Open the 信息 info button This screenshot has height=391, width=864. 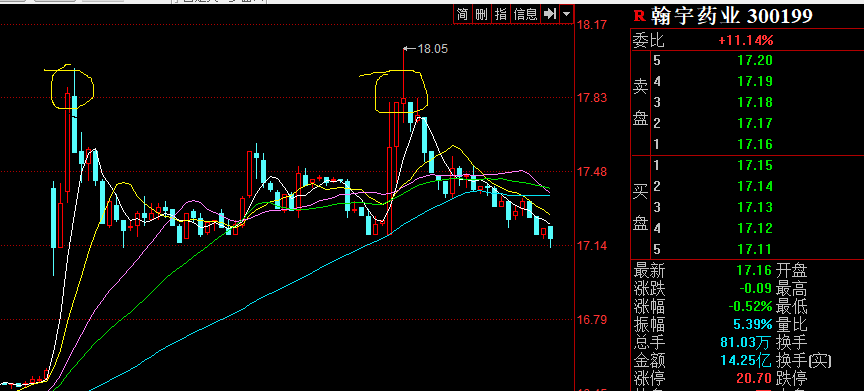[x=525, y=14]
